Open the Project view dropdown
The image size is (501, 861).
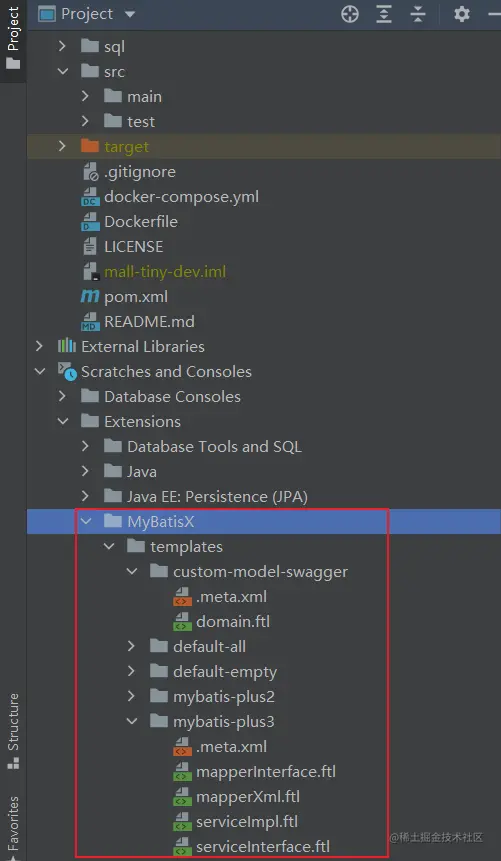point(130,14)
